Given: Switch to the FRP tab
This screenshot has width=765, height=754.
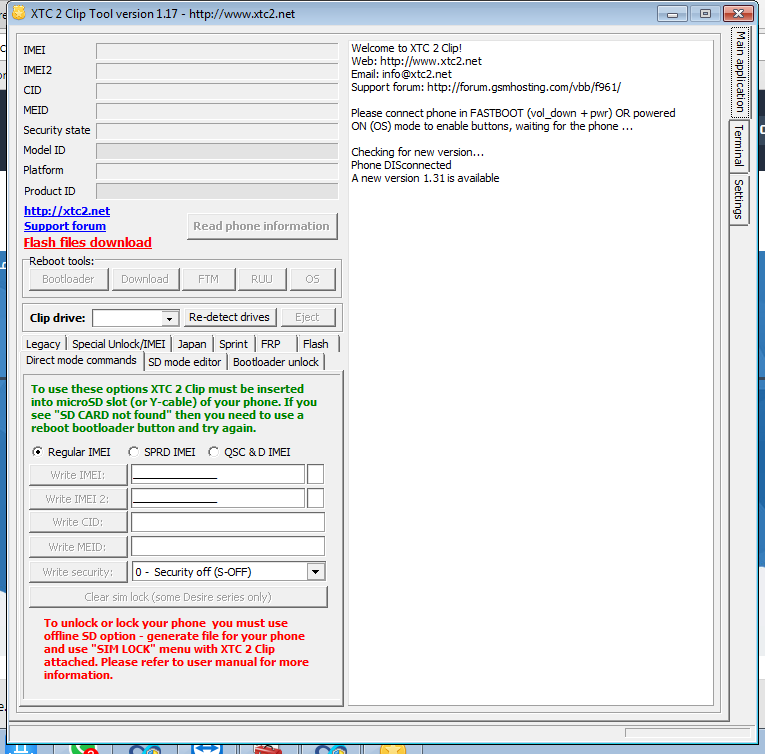Looking at the screenshot, I should 271,344.
